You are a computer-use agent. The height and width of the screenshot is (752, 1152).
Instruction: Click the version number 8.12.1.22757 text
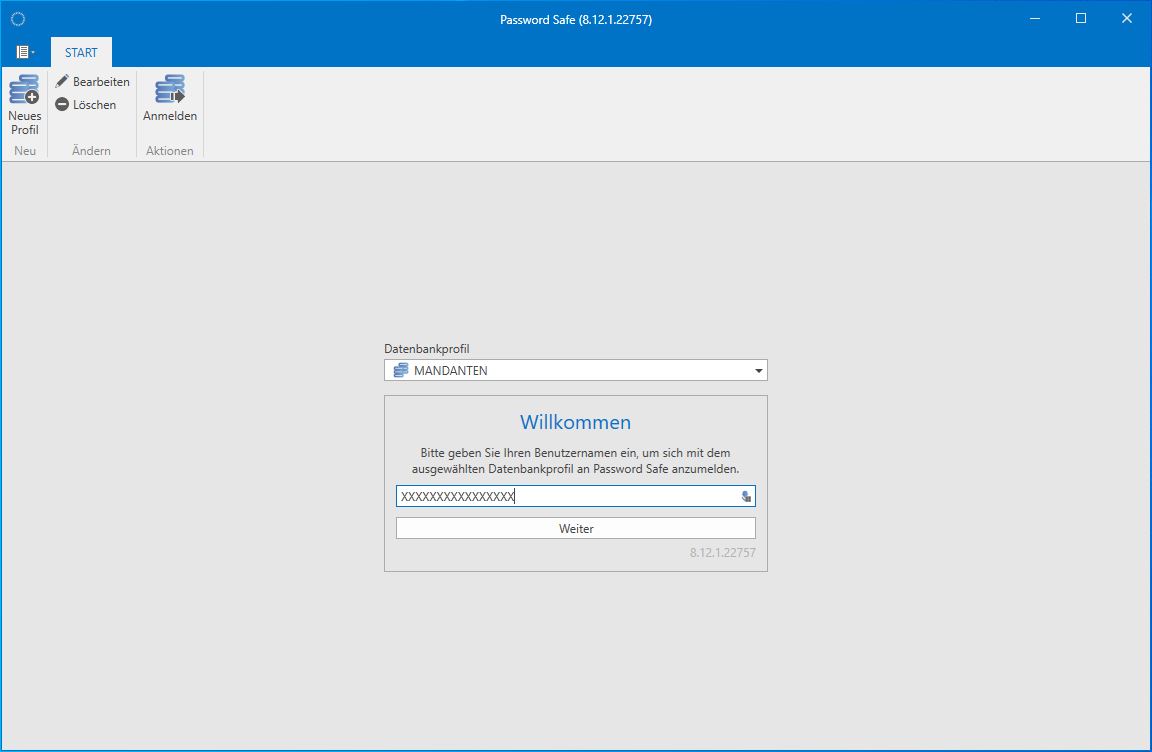pyautogui.click(x=722, y=552)
